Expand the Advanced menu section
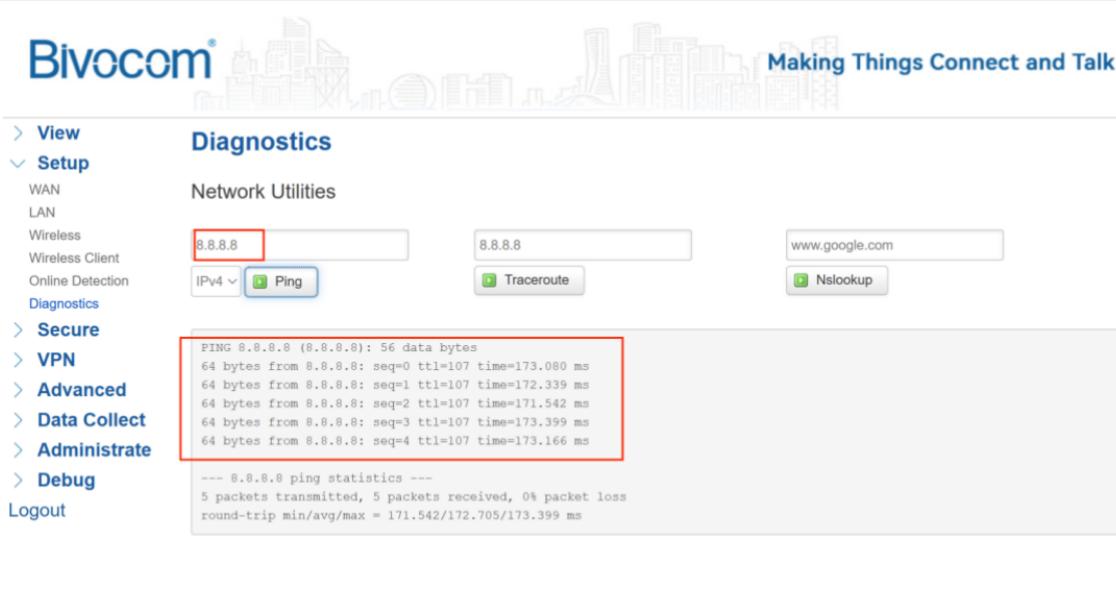The width and height of the screenshot is (1116, 592). 80,390
